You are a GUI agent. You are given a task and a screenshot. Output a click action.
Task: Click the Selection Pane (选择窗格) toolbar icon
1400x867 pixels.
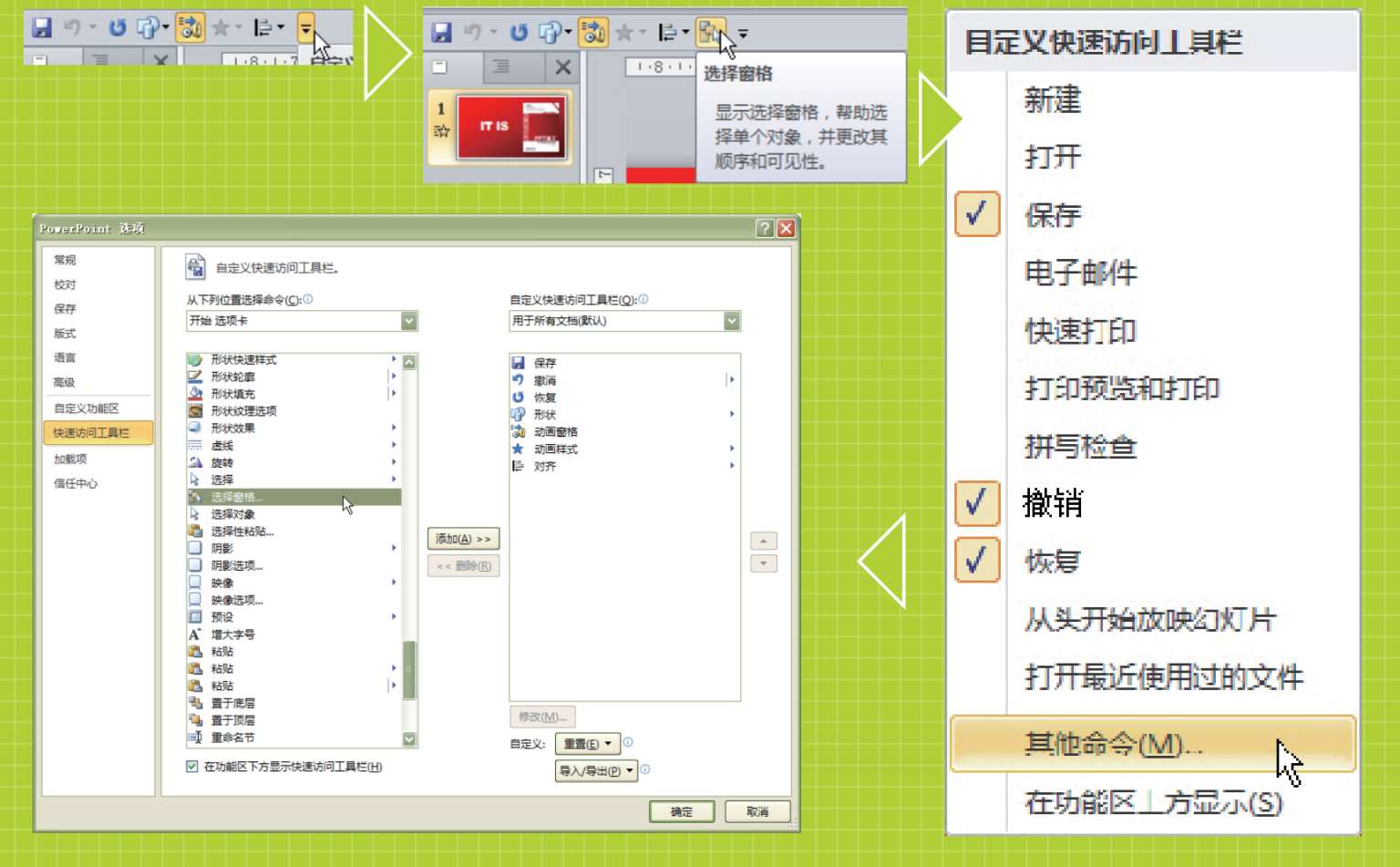point(710,33)
